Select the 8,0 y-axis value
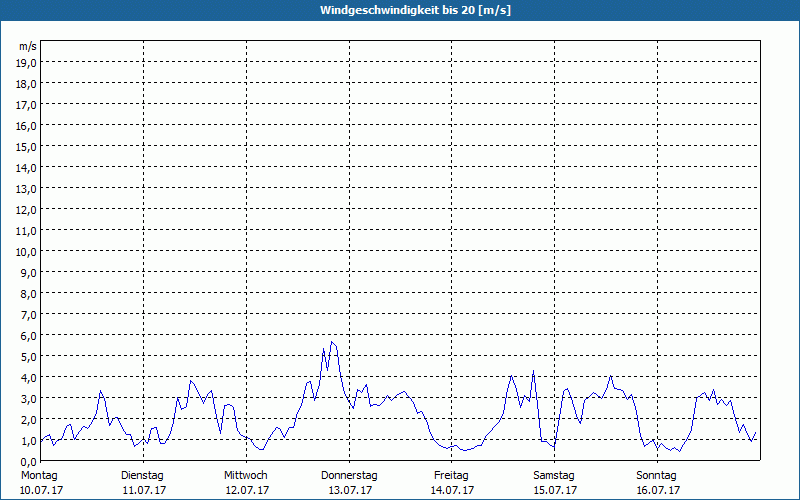Screen dimensions: 800x500 pos(29,294)
